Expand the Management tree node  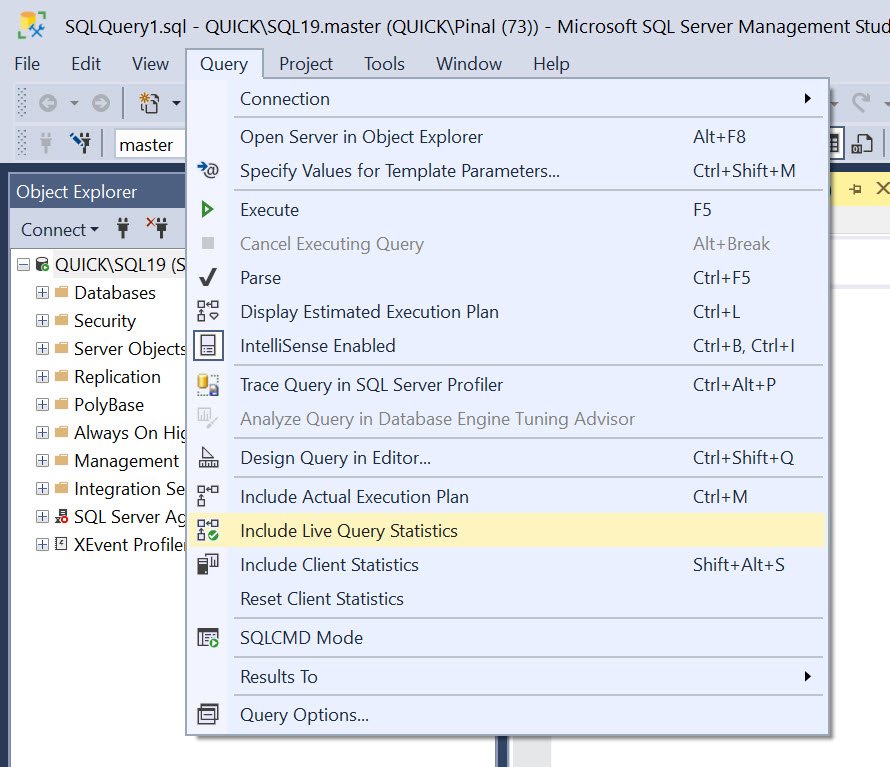42,460
